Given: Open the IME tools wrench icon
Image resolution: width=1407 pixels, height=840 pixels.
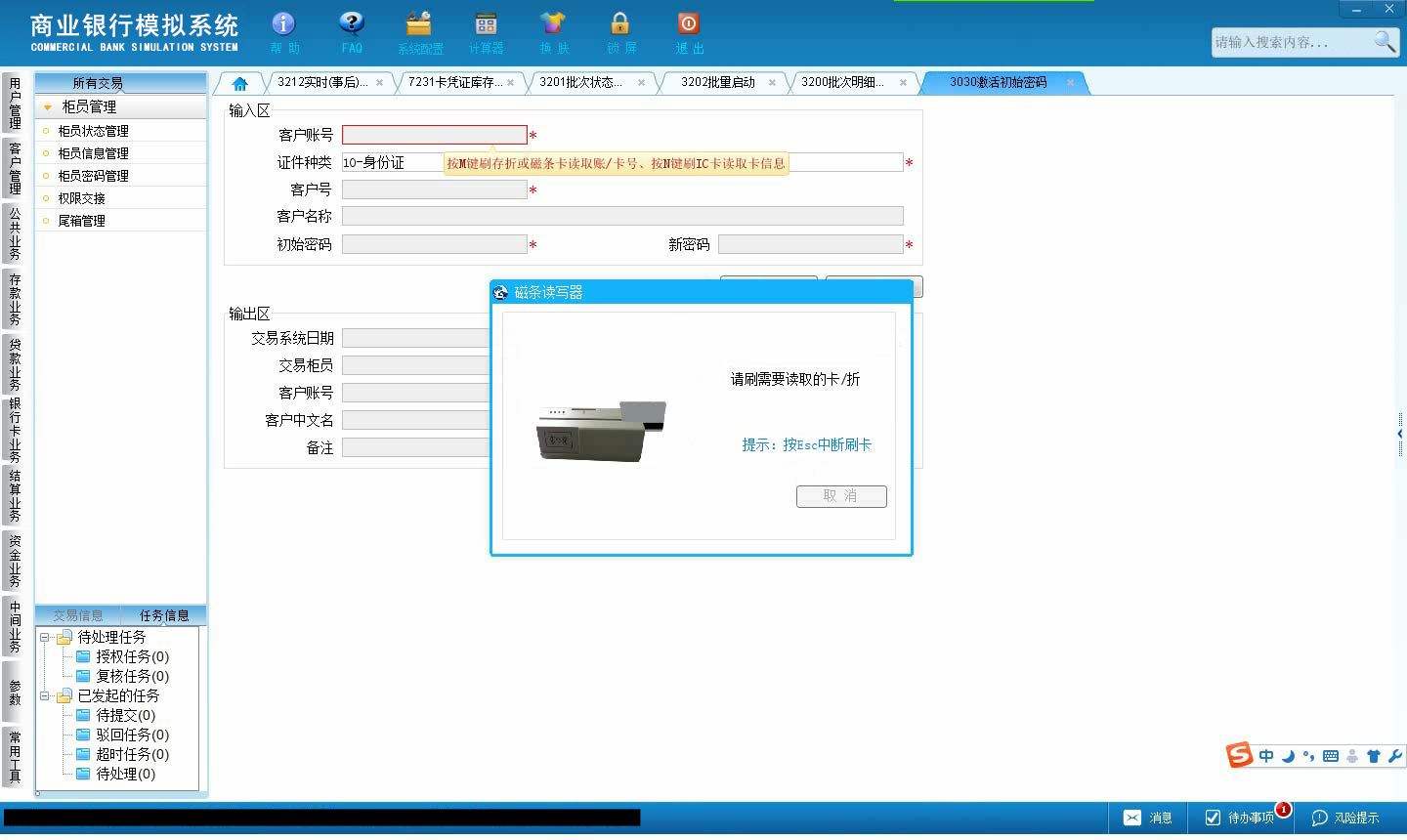Looking at the screenshot, I should point(1394,756).
